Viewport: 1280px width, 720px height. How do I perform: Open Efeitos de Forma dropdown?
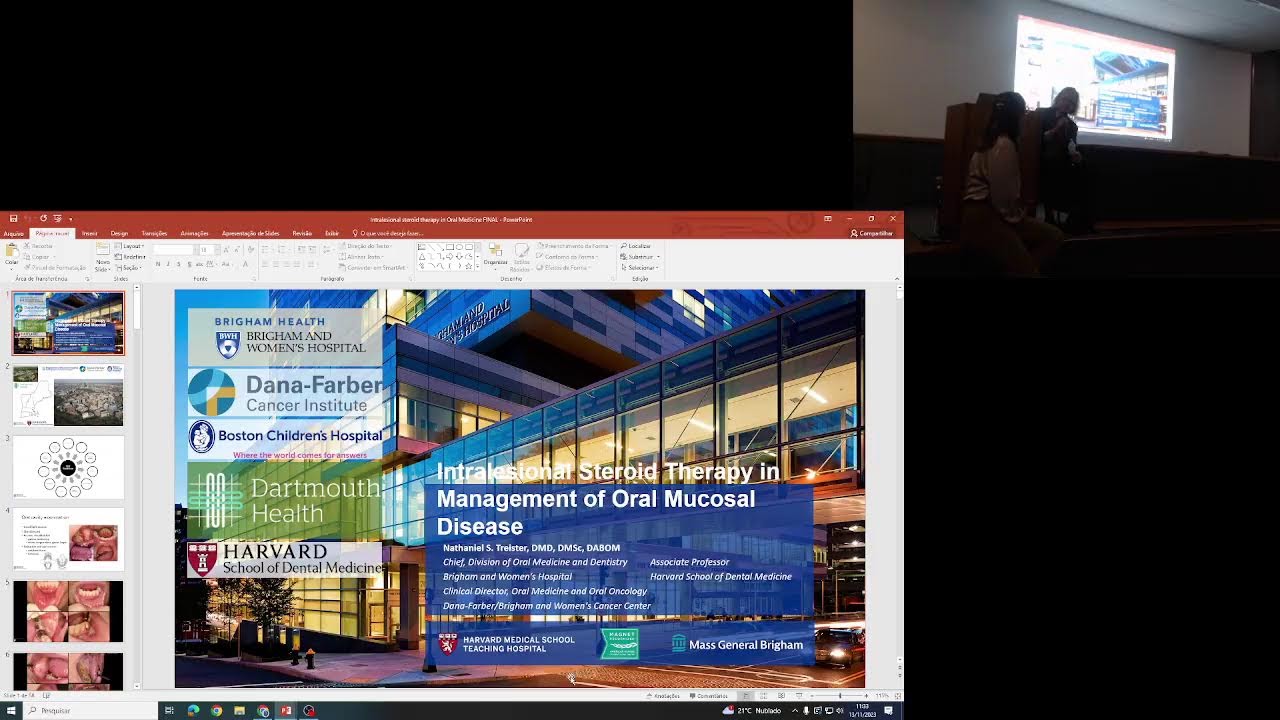(565, 267)
